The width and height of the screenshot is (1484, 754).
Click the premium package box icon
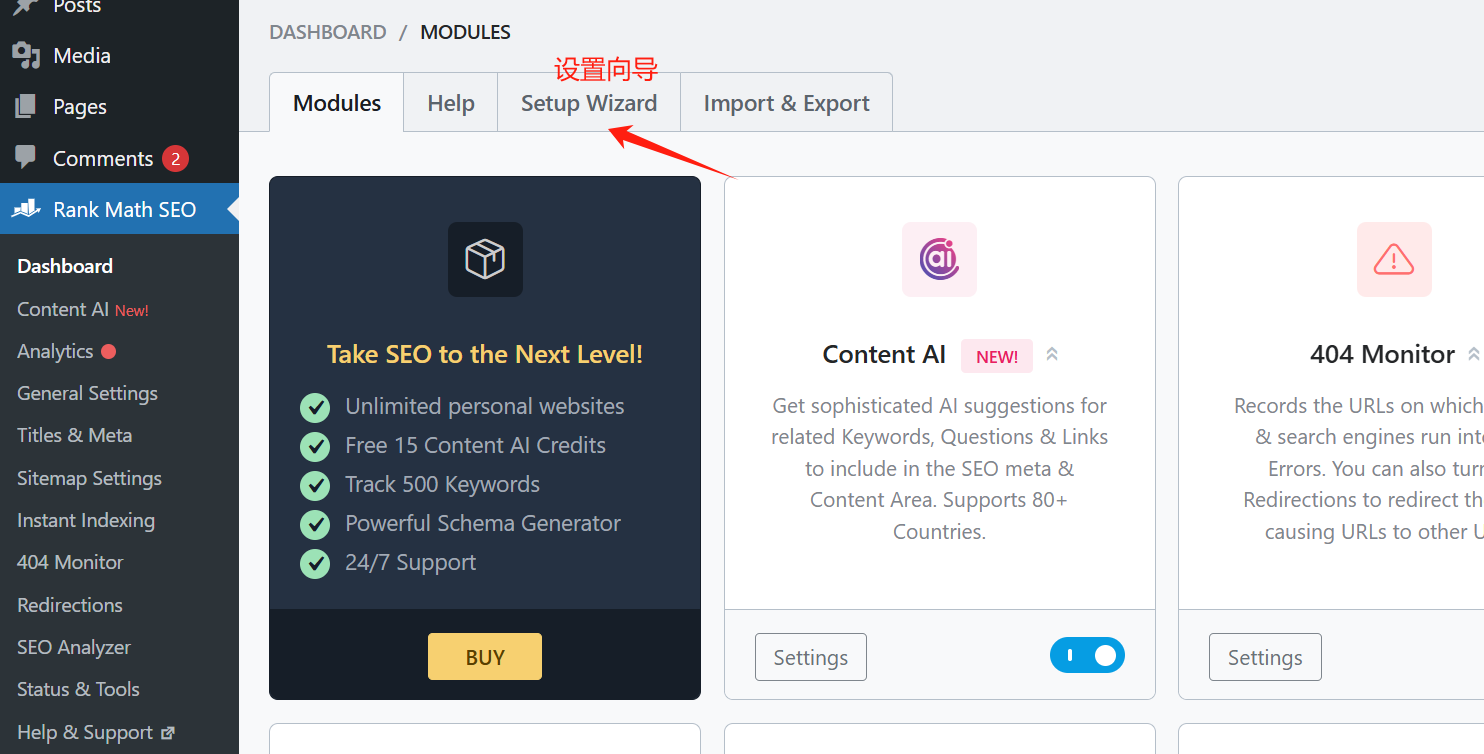[x=485, y=259]
